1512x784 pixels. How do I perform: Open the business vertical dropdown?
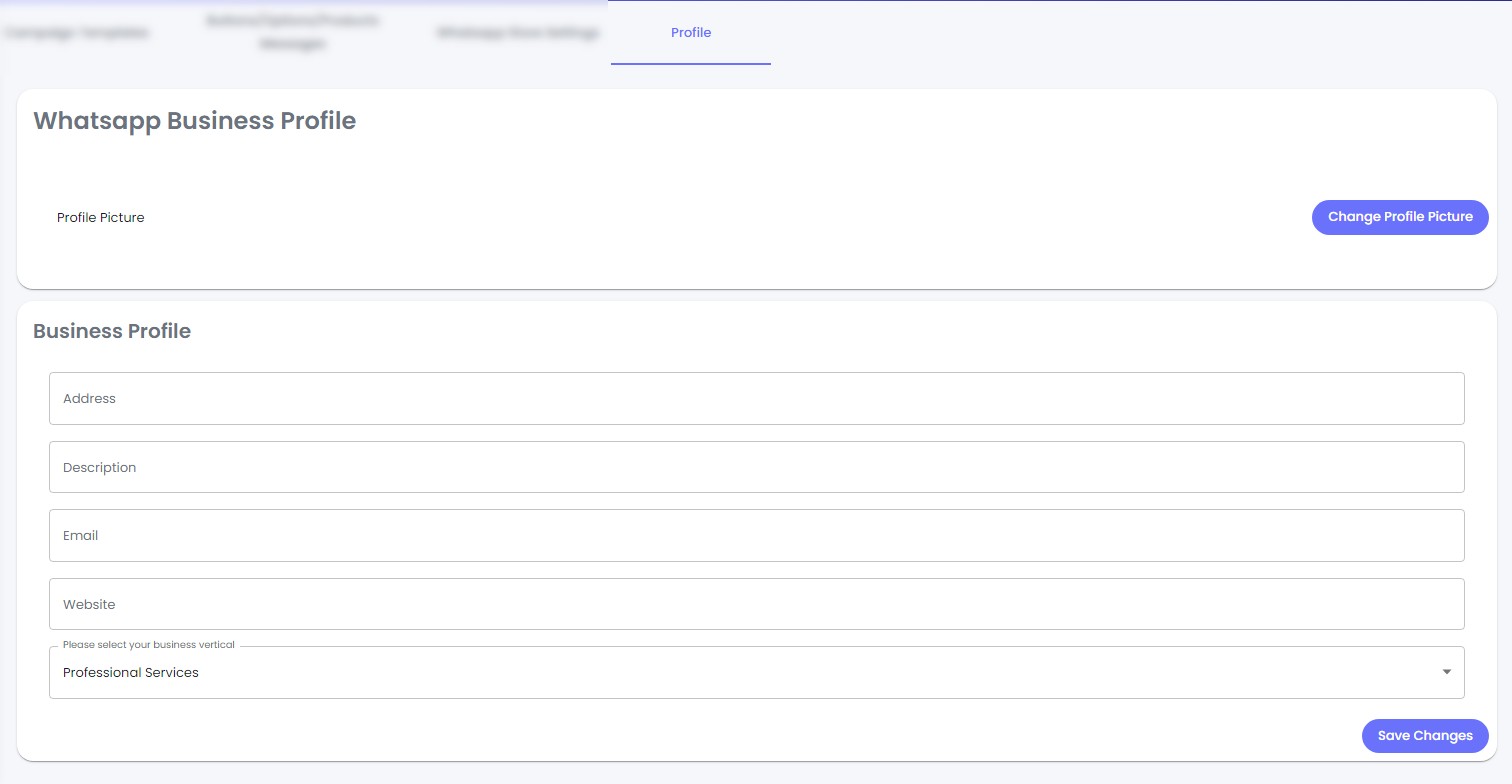pyautogui.click(x=757, y=672)
